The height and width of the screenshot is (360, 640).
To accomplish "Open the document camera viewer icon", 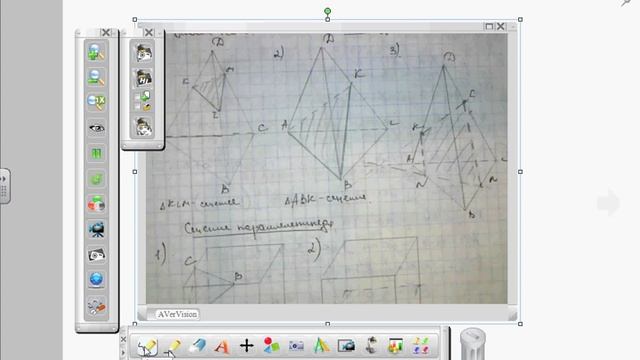I will [x=371, y=345].
